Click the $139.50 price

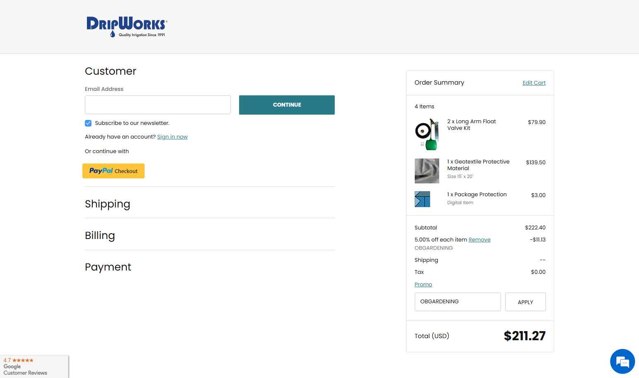[x=535, y=162]
